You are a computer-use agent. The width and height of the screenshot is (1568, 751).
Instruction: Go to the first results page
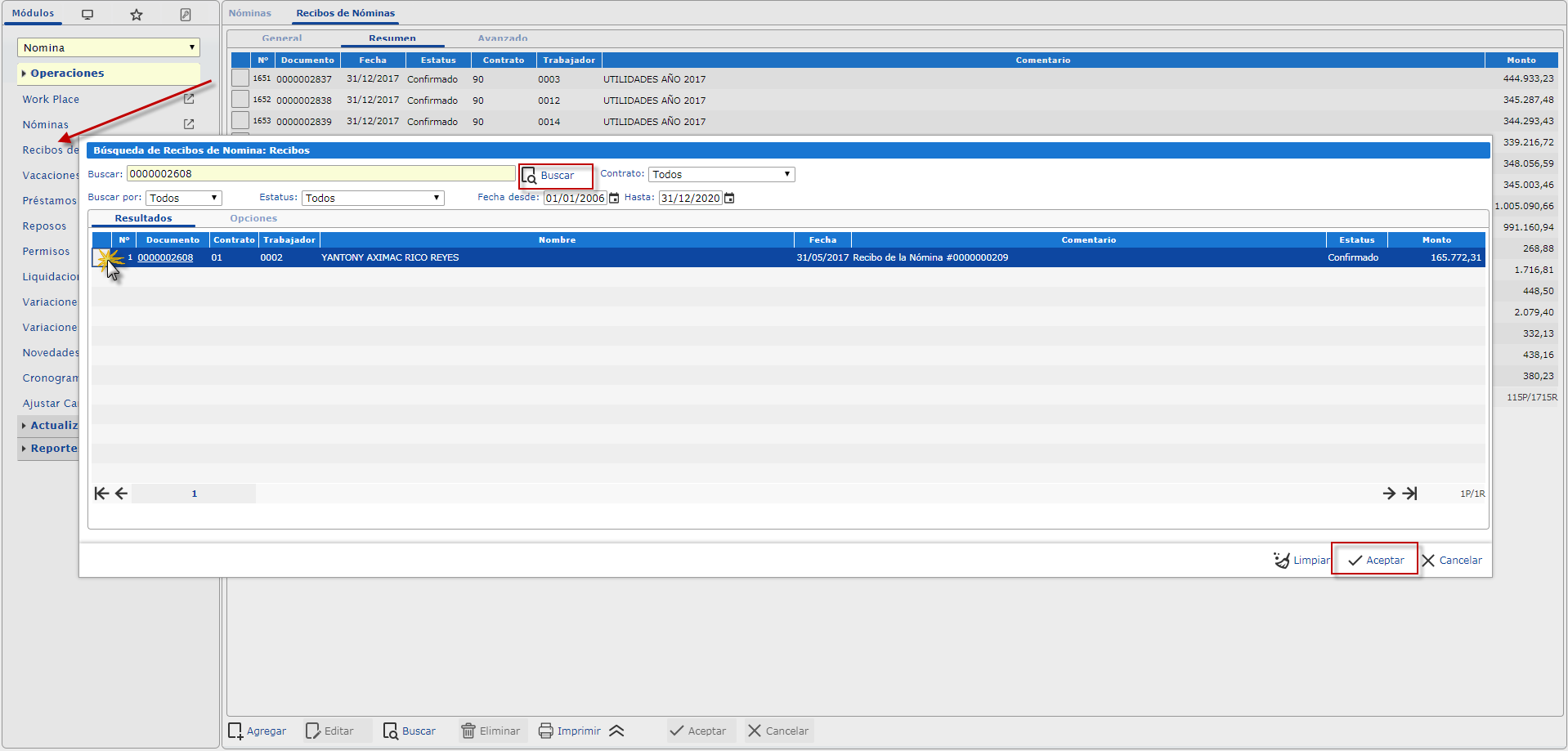coord(101,494)
